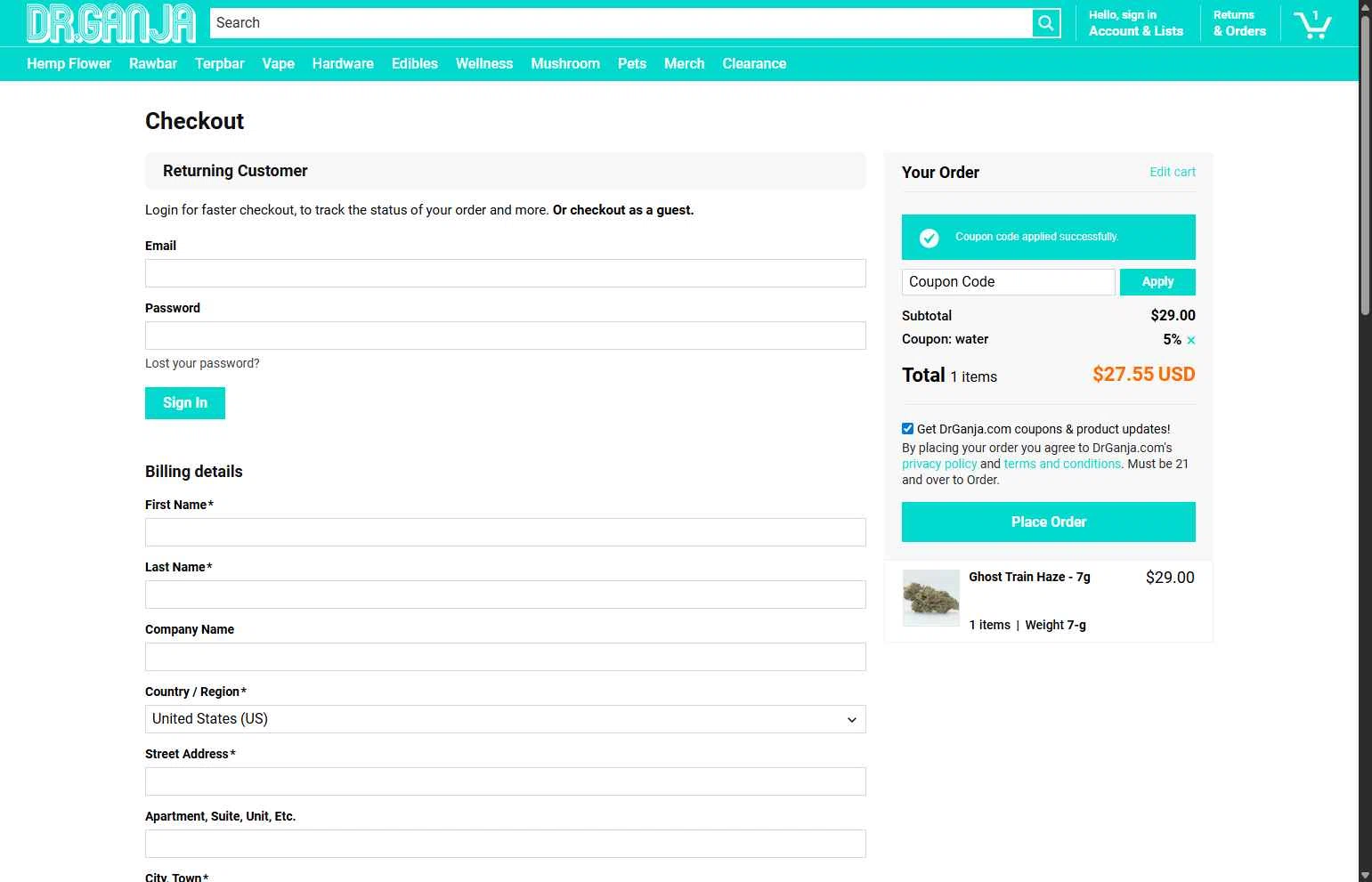The width and height of the screenshot is (1372, 882).
Task: Click the Password input field
Action: (506, 336)
